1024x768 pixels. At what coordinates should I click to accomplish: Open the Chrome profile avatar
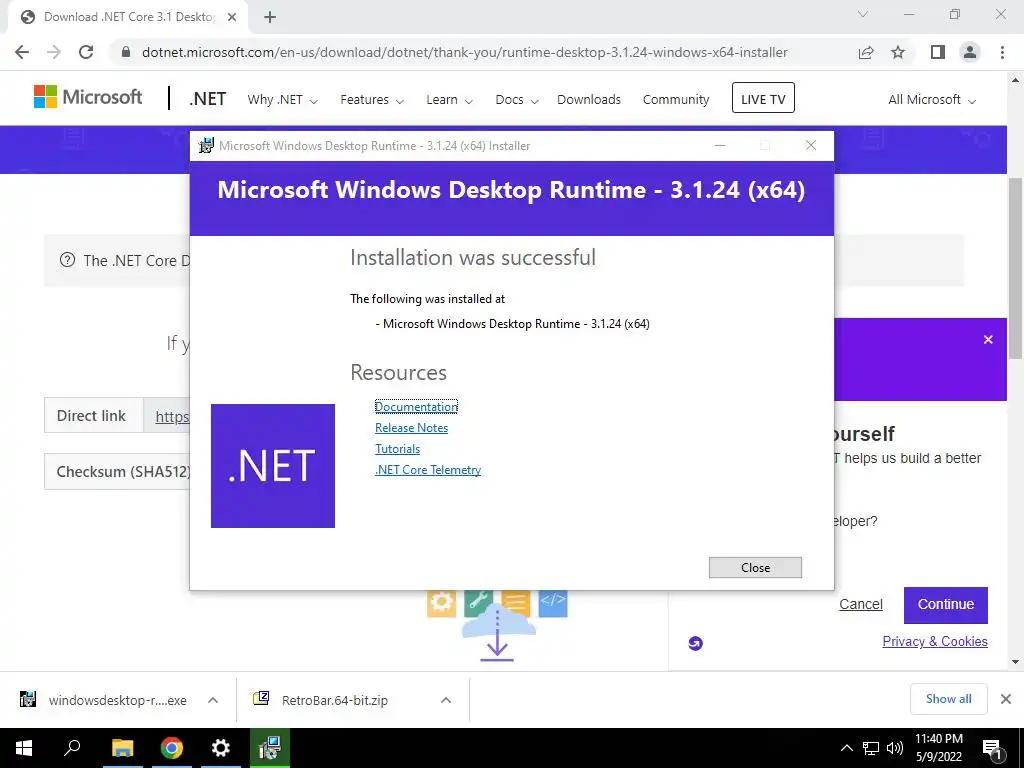(970, 52)
